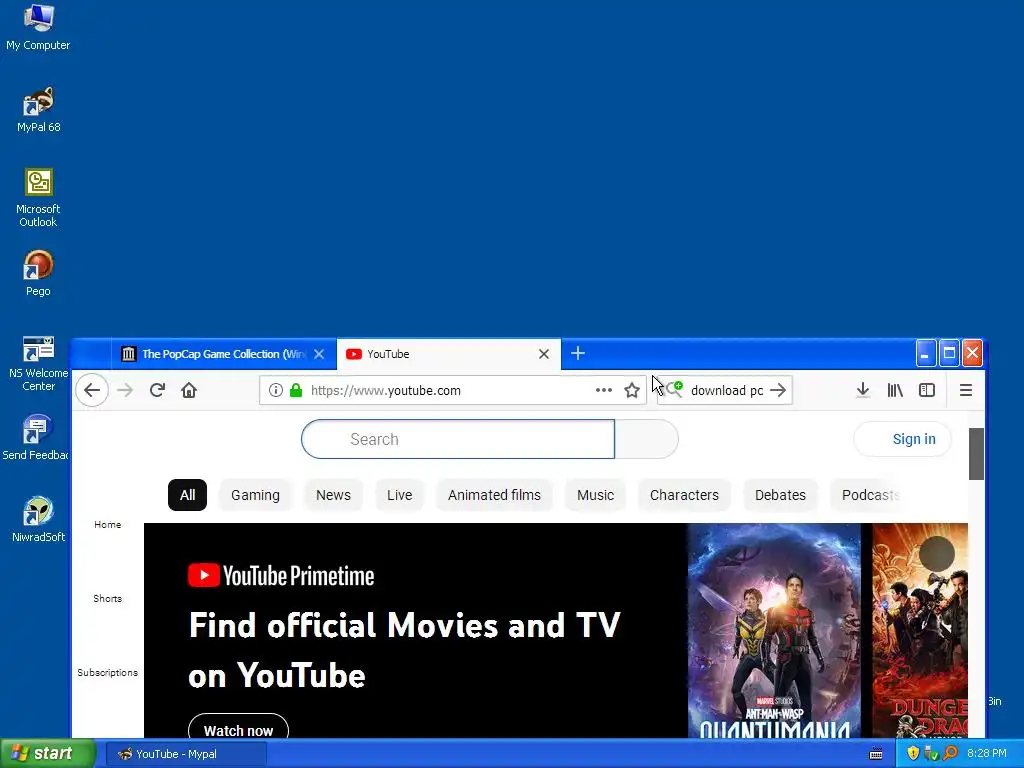Go to browser home page
This screenshot has width=1024, height=768.
pyautogui.click(x=189, y=391)
